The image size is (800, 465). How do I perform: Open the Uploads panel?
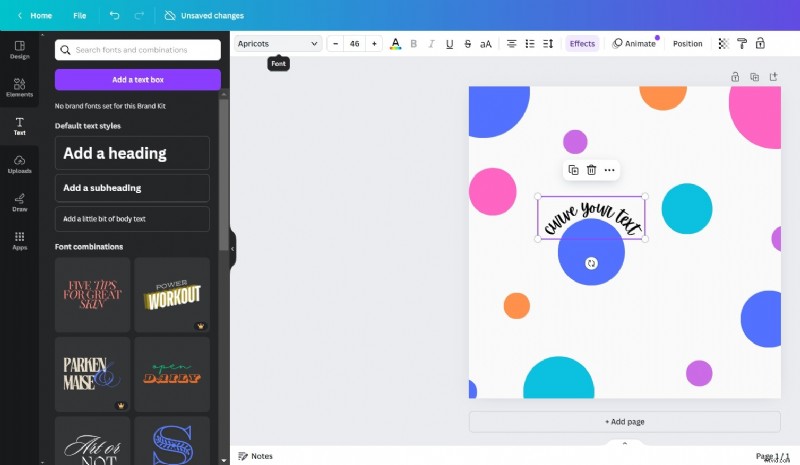click(x=19, y=163)
